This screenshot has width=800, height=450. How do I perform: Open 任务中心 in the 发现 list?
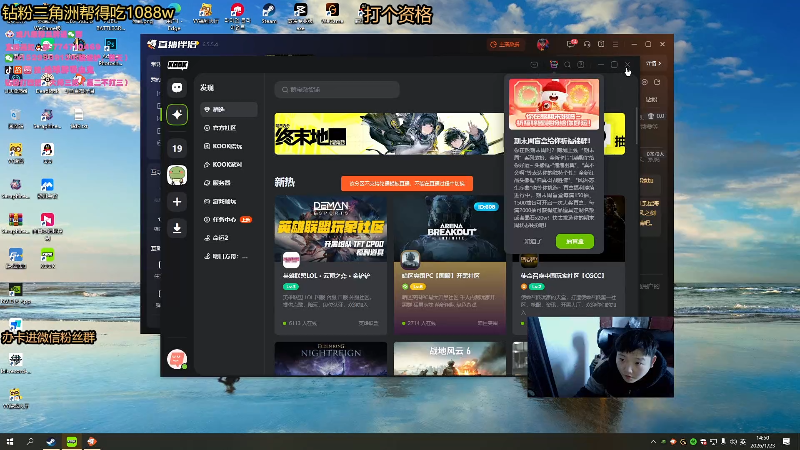tap(229, 219)
